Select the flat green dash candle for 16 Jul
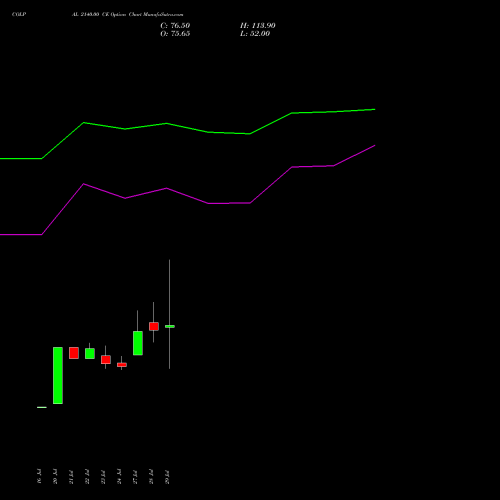Screen dimensions: 500x500 (42, 407)
